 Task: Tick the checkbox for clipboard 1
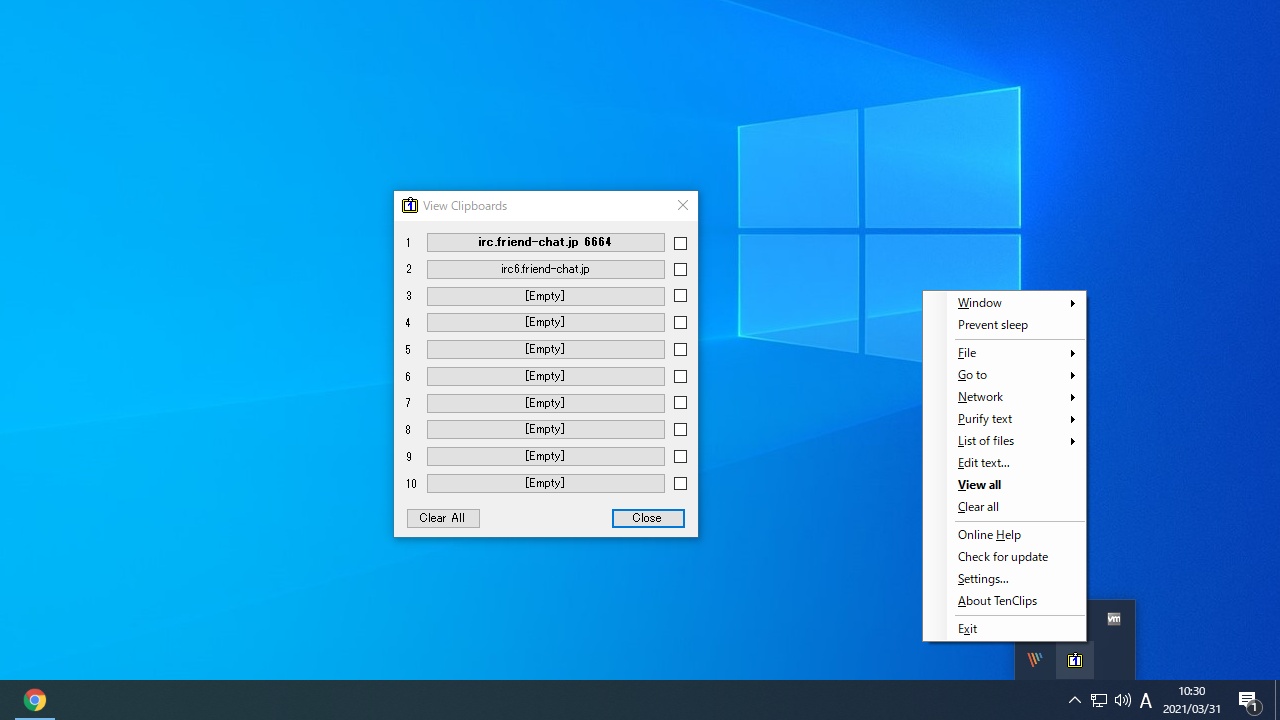point(680,243)
